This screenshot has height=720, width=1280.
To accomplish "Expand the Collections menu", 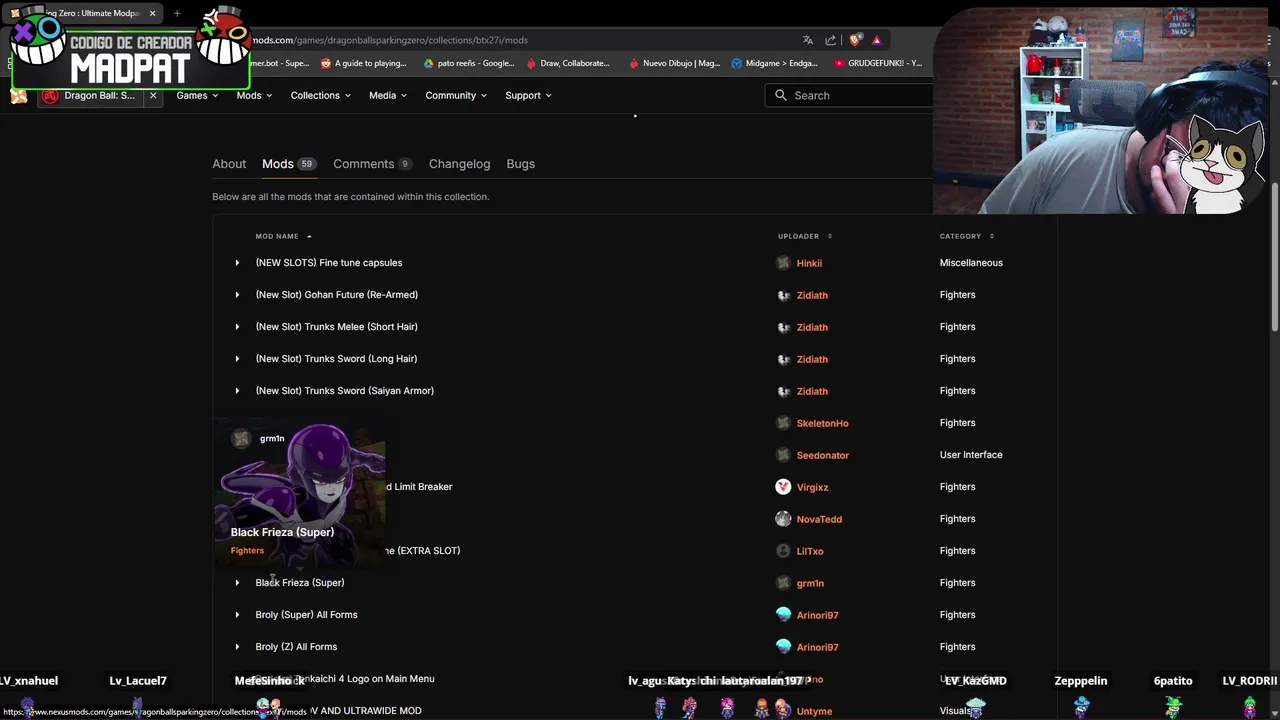I will coord(320,95).
